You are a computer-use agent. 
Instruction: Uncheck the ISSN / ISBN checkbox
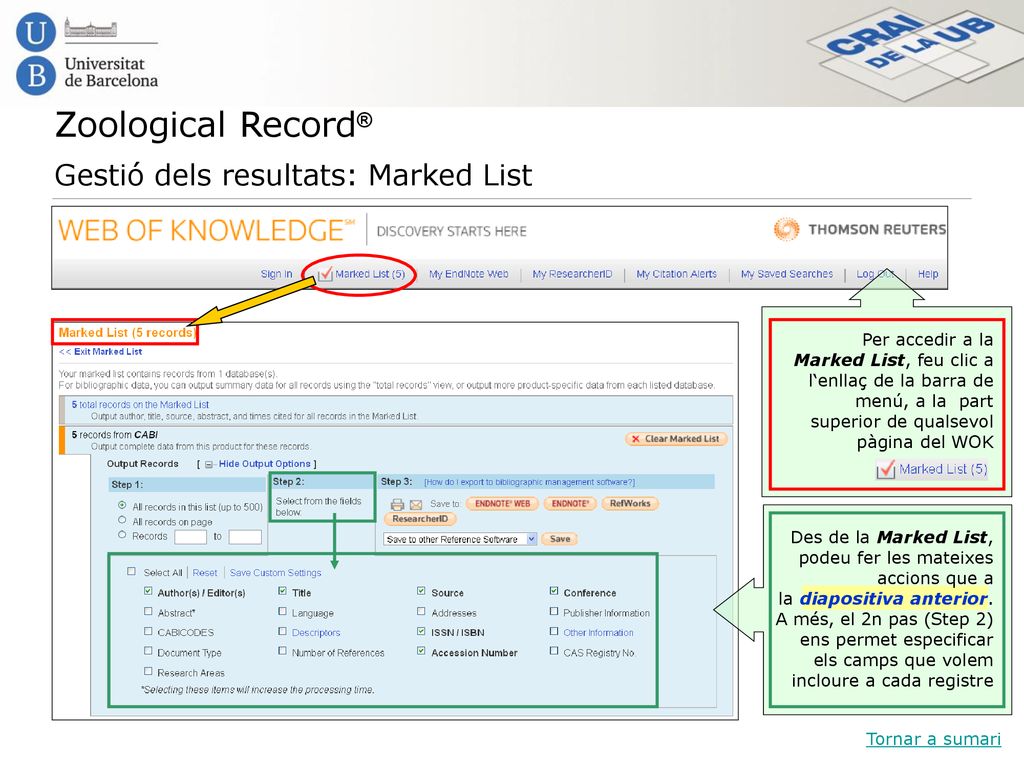tap(421, 632)
